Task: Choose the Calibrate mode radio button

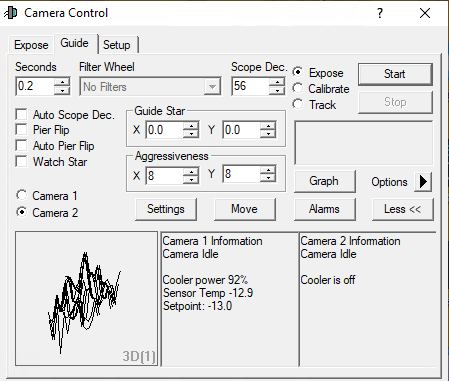Action: tap(298, 88)
